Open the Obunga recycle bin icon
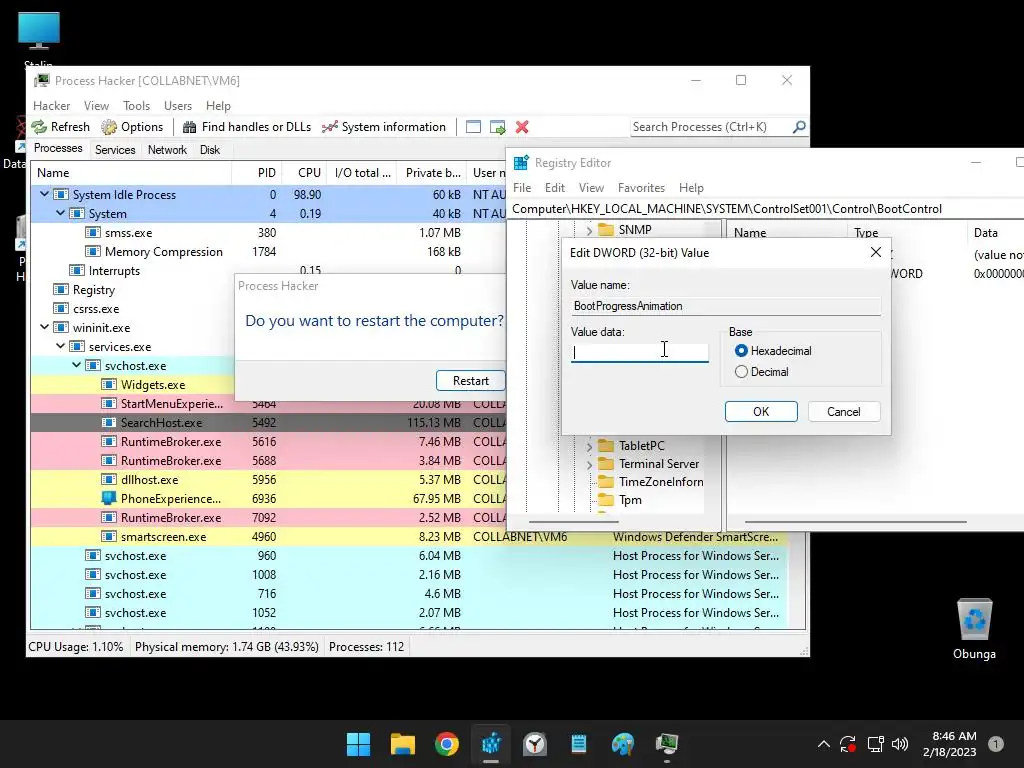 [974, 628]
